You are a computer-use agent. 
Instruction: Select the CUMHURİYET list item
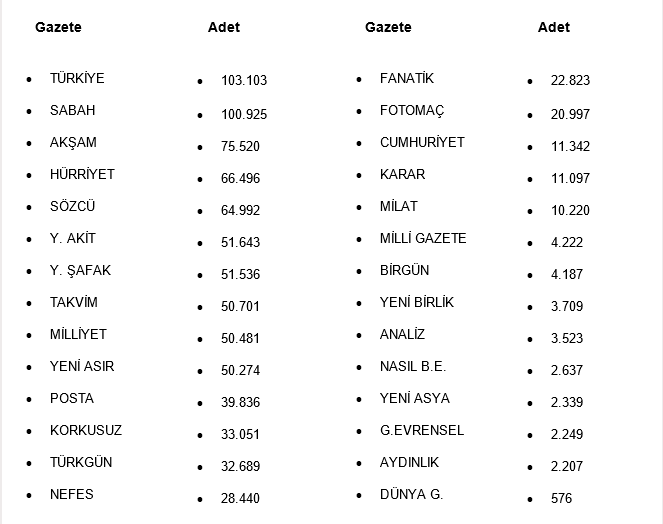[422, 142]
